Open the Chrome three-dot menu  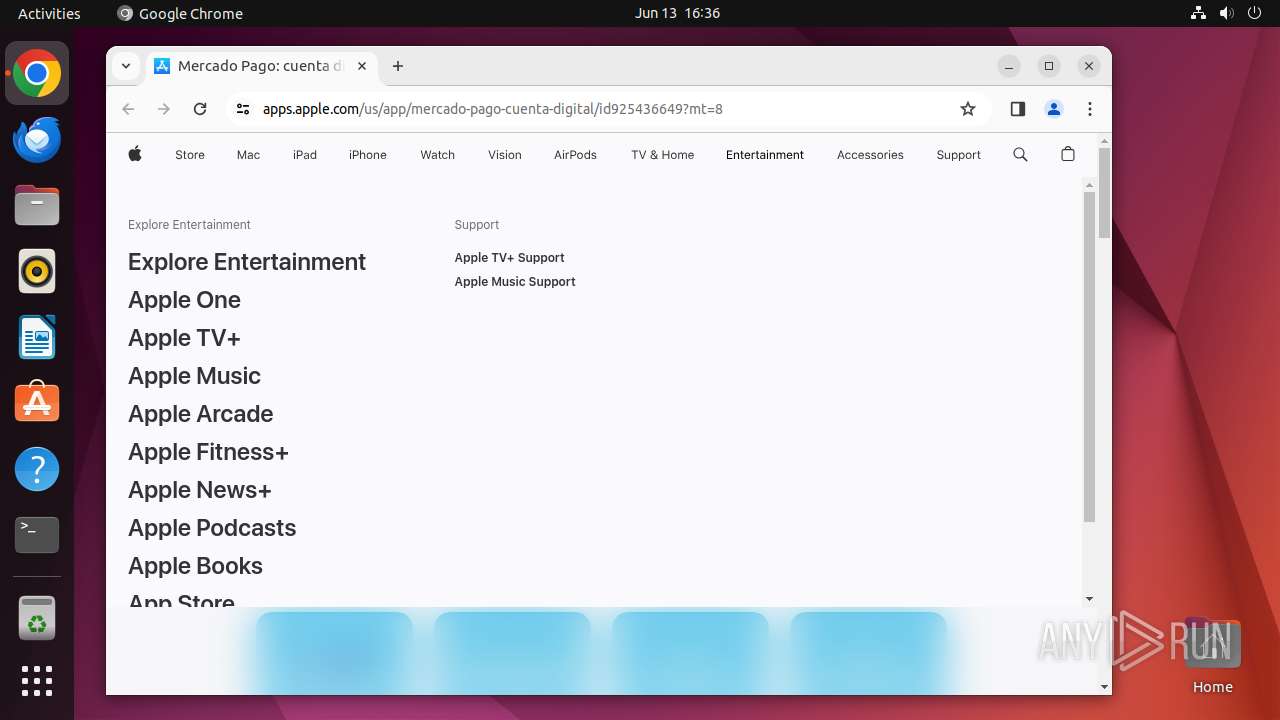coord(1090,109)
